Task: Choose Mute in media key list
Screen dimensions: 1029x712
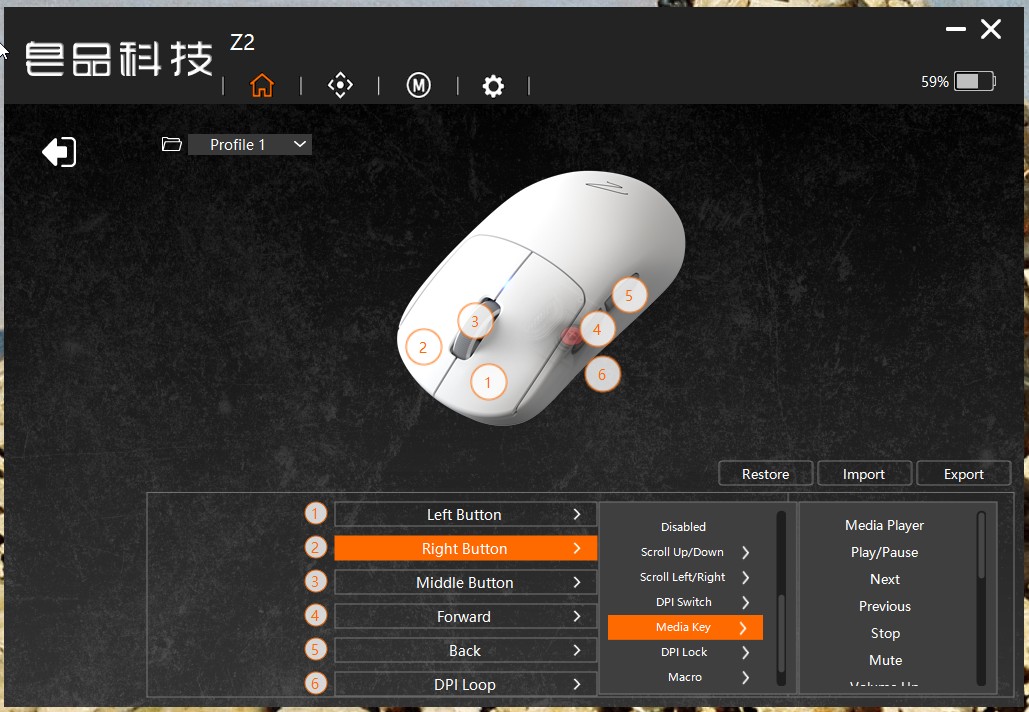Action: pos(885,660)
